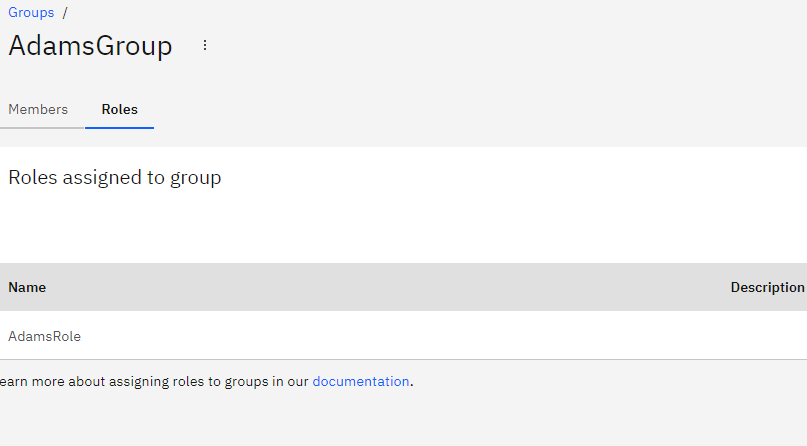807x446 pixels.
Task: Select the AdamsRole table row
Action: [x=404, y=335]
